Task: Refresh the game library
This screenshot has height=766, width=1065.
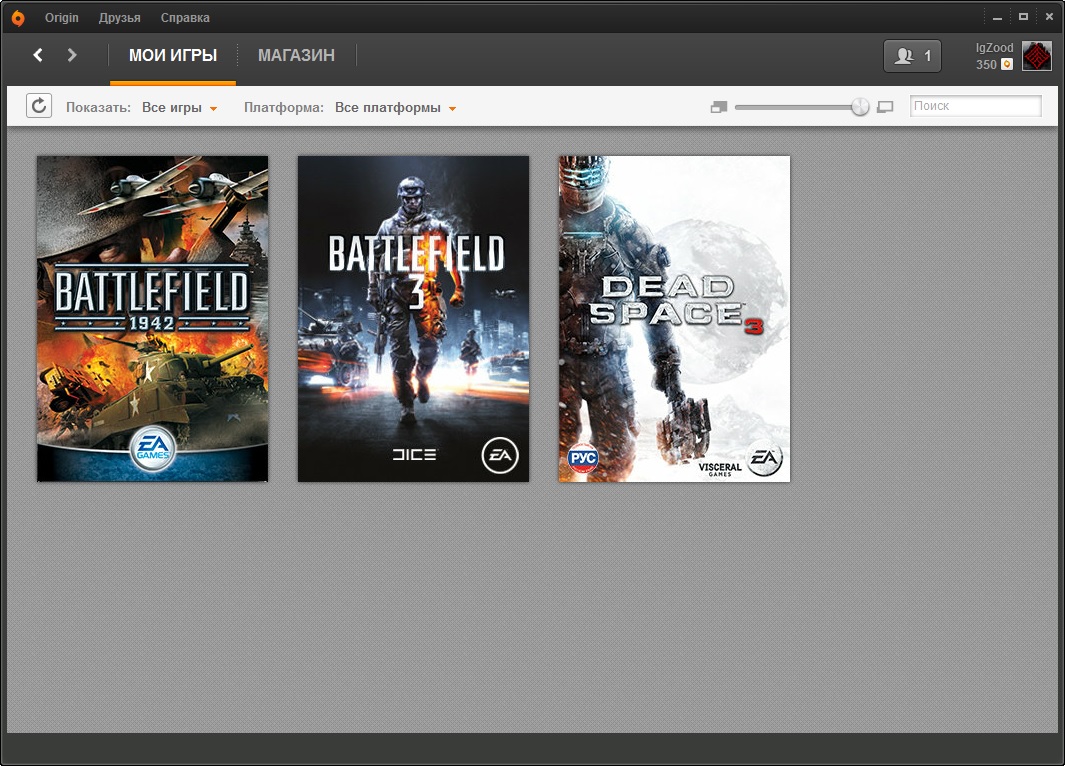Action: point(39,106)
